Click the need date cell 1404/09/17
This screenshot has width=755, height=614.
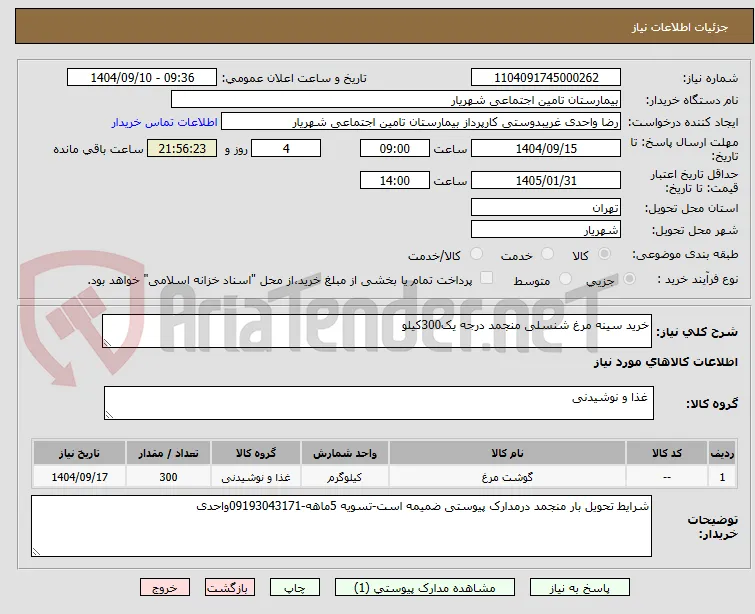click(x=79, y=477)
